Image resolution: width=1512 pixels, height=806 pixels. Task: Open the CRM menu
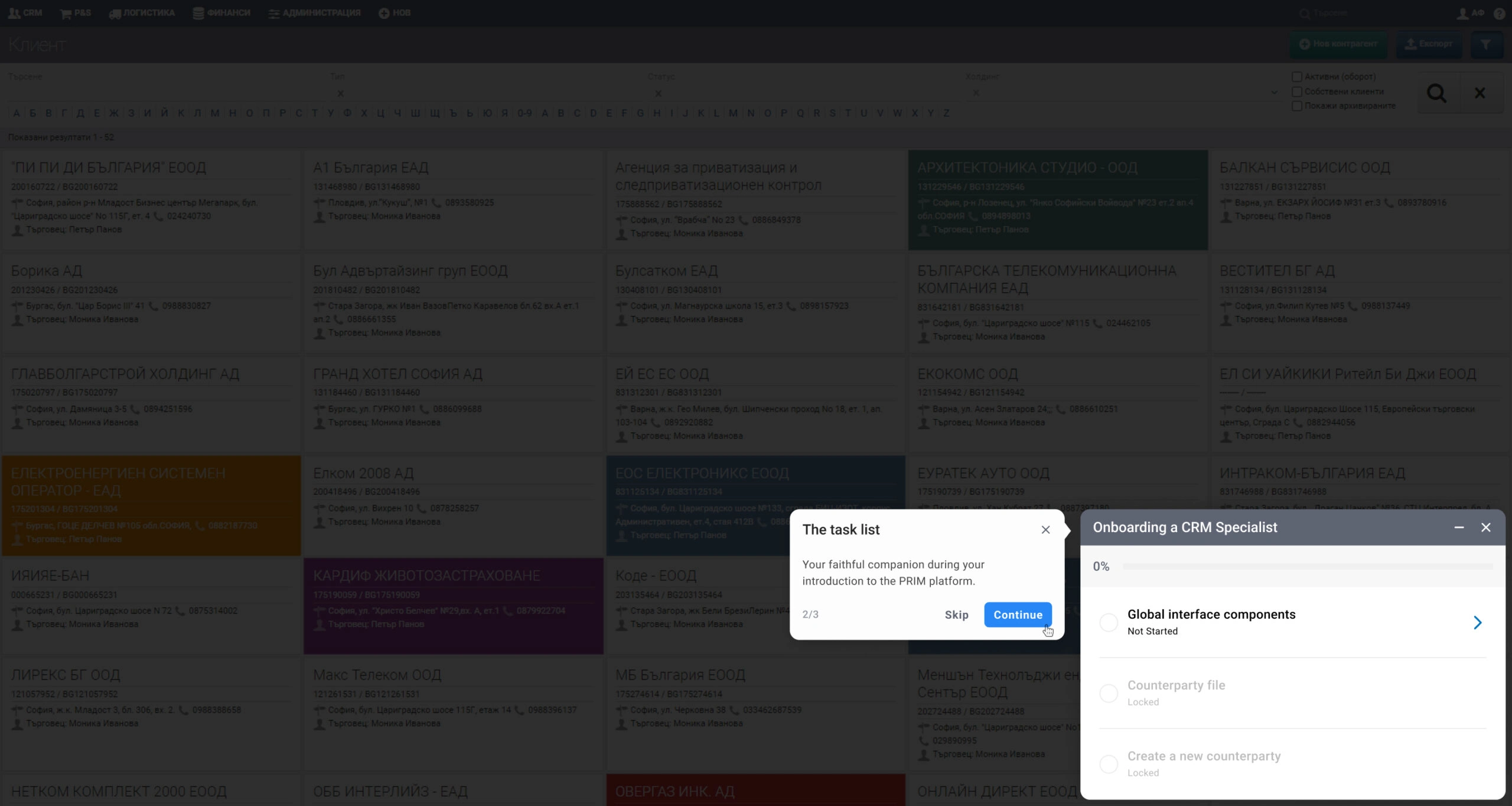(x=25, y=12)
